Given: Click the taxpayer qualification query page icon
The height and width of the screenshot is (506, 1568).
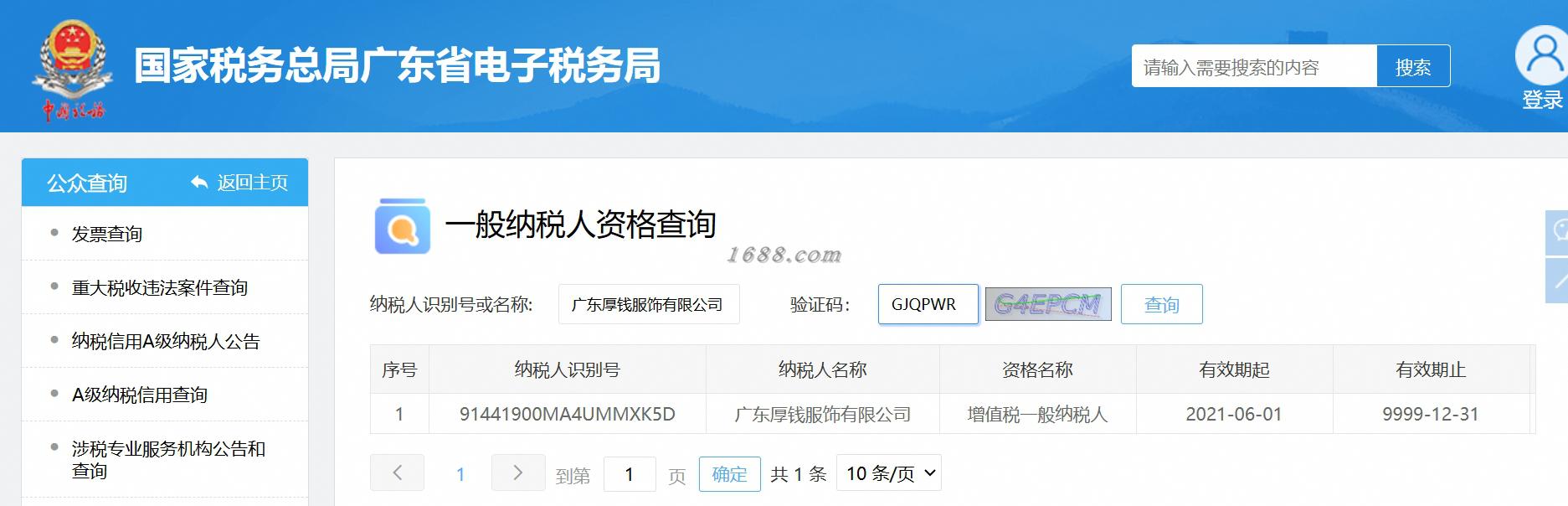Looking at the screenshot, I should coord(403,226).
